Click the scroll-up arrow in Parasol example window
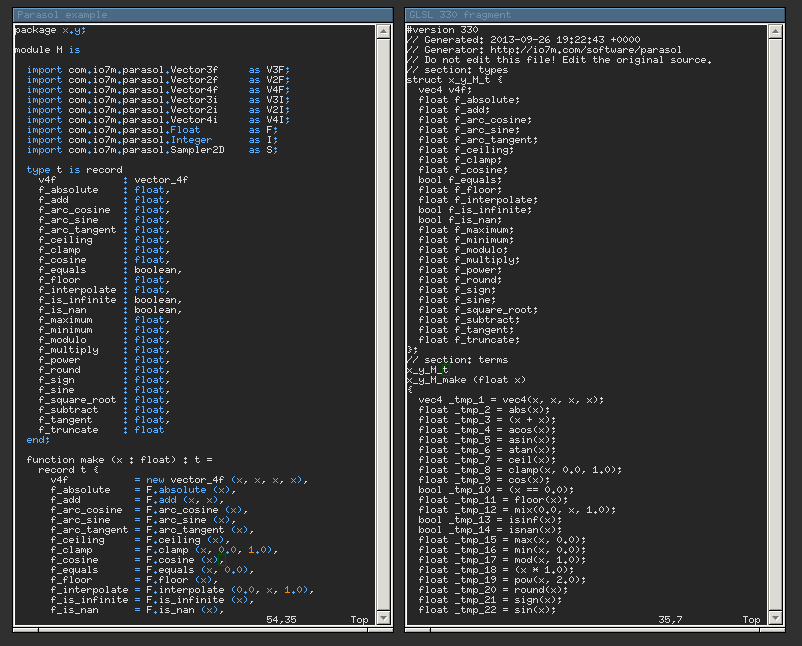The height and width of the screenshot is (646, 802). (x=384, y=31)
